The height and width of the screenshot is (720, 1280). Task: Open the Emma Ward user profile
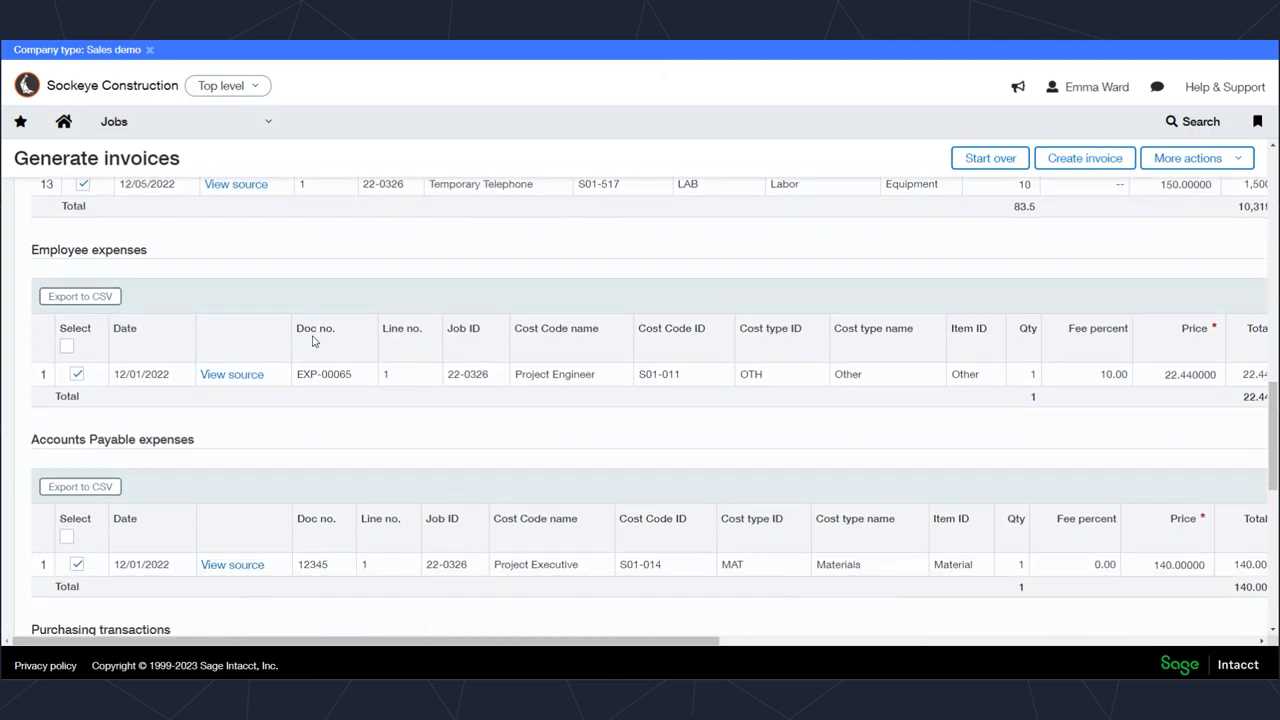[1087, 87]
